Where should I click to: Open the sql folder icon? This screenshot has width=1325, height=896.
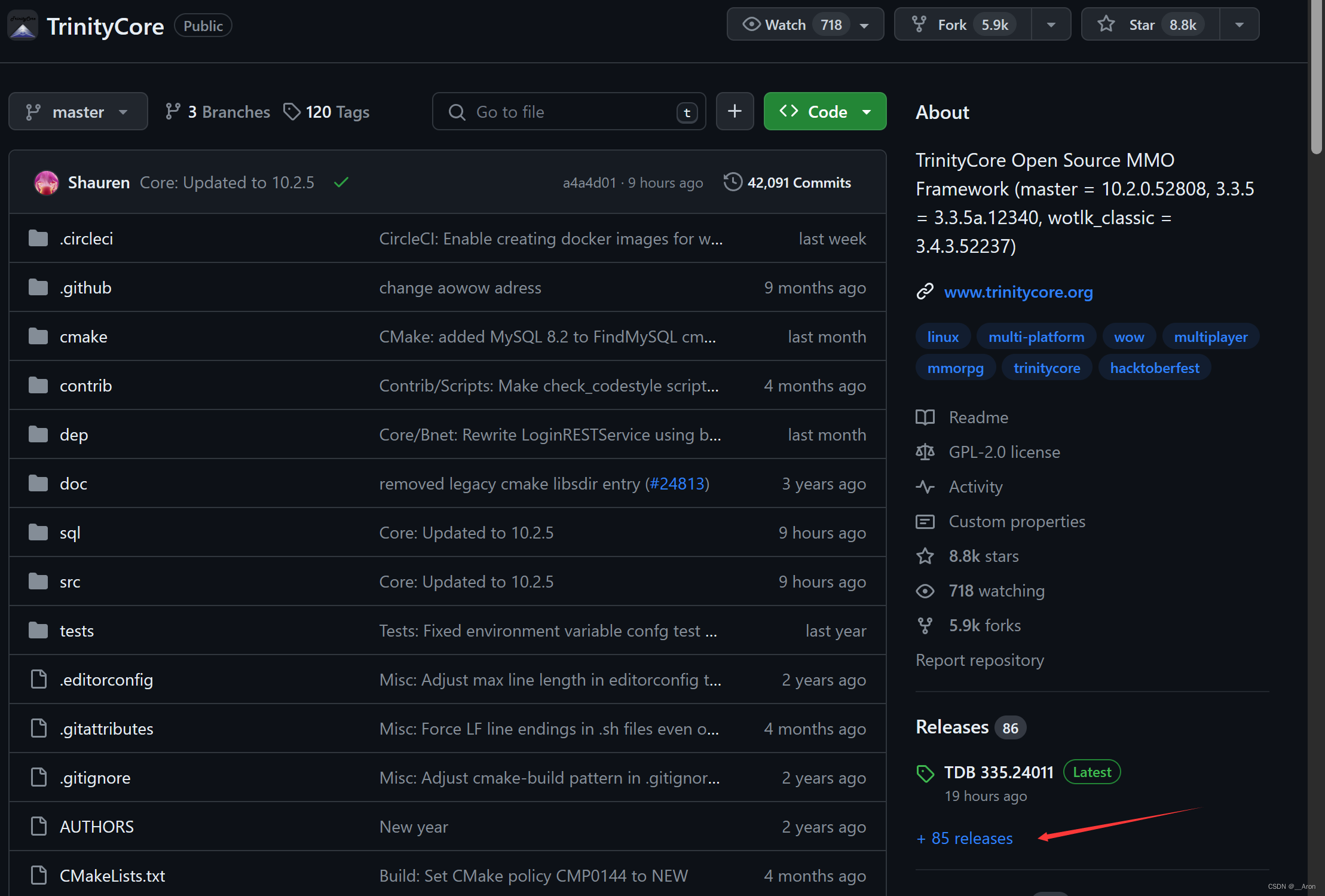38,532
